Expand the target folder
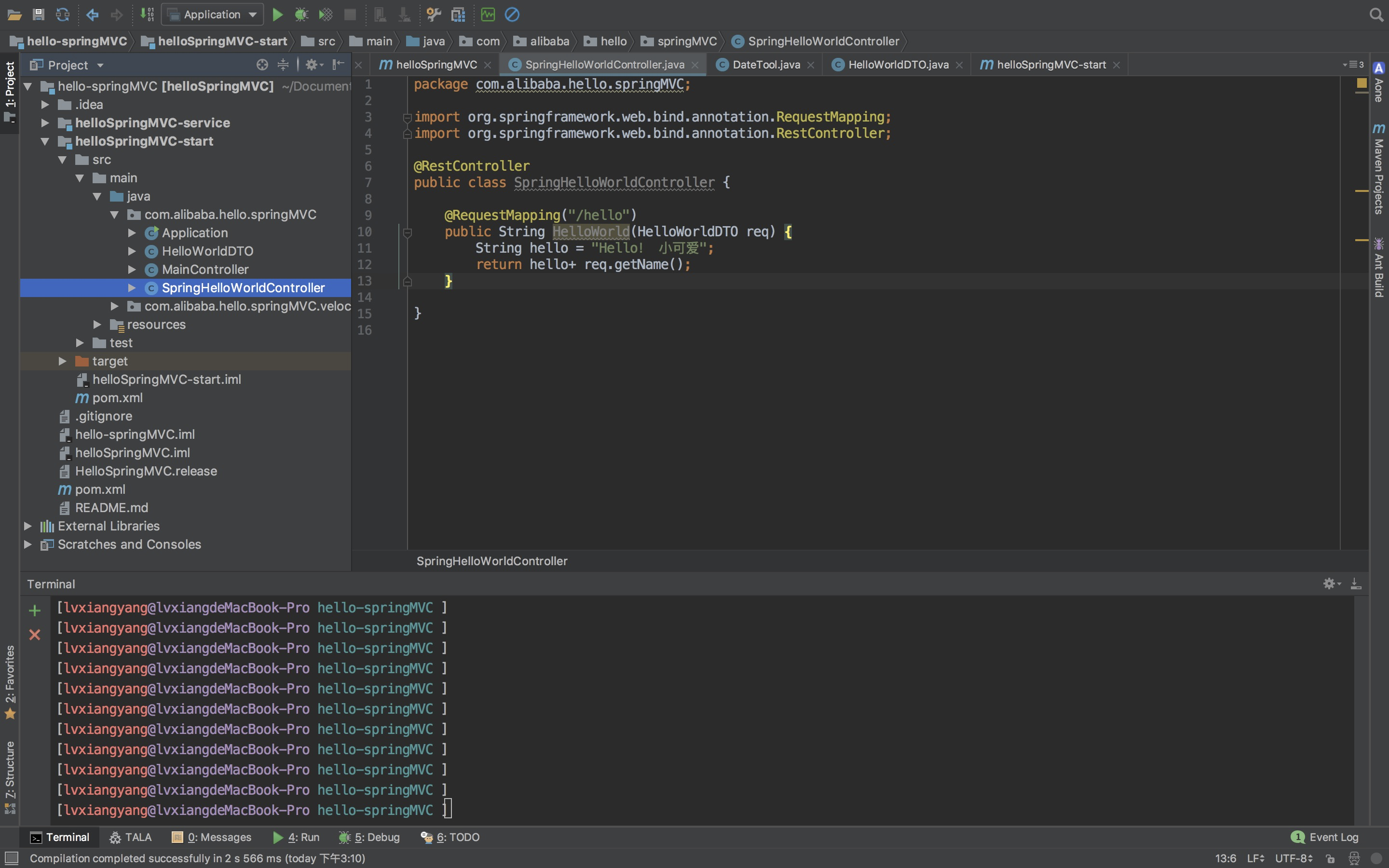The height and width of the screenshot is (868, 1389). (63, 361)
